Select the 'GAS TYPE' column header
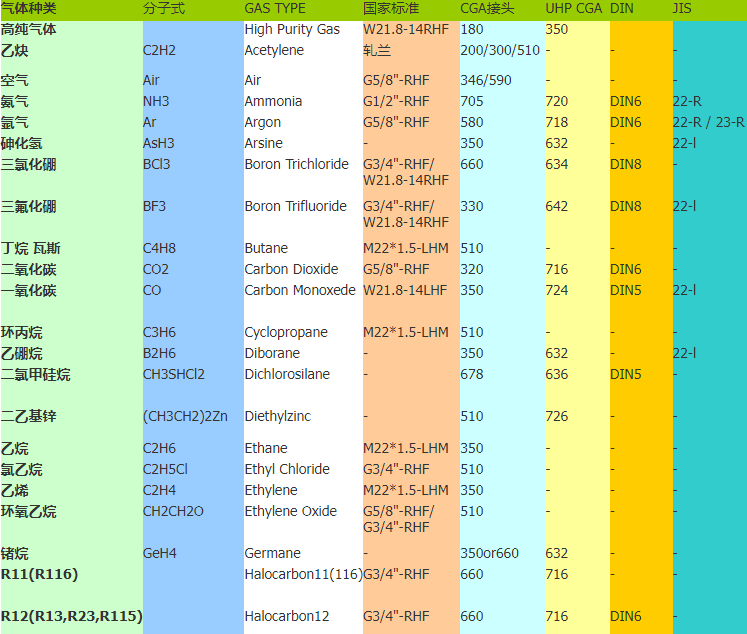 [275, 9]
